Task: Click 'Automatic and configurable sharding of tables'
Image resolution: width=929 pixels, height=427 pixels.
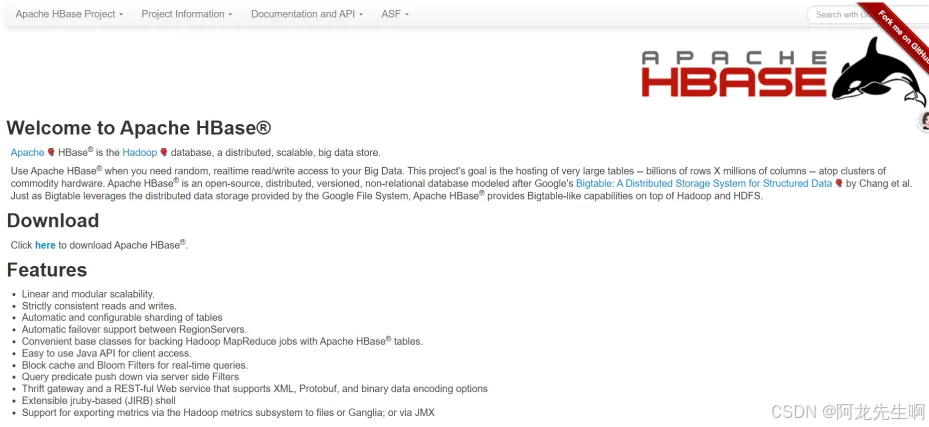Action: 122,317
